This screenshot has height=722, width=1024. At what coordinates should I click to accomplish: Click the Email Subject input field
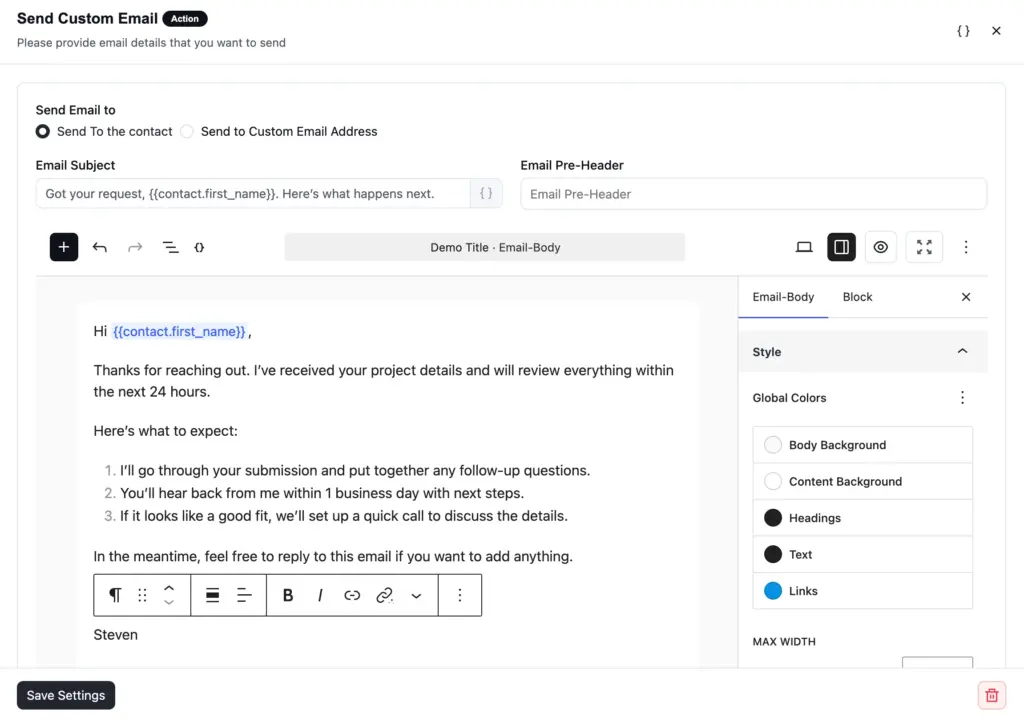pos(253,194)
